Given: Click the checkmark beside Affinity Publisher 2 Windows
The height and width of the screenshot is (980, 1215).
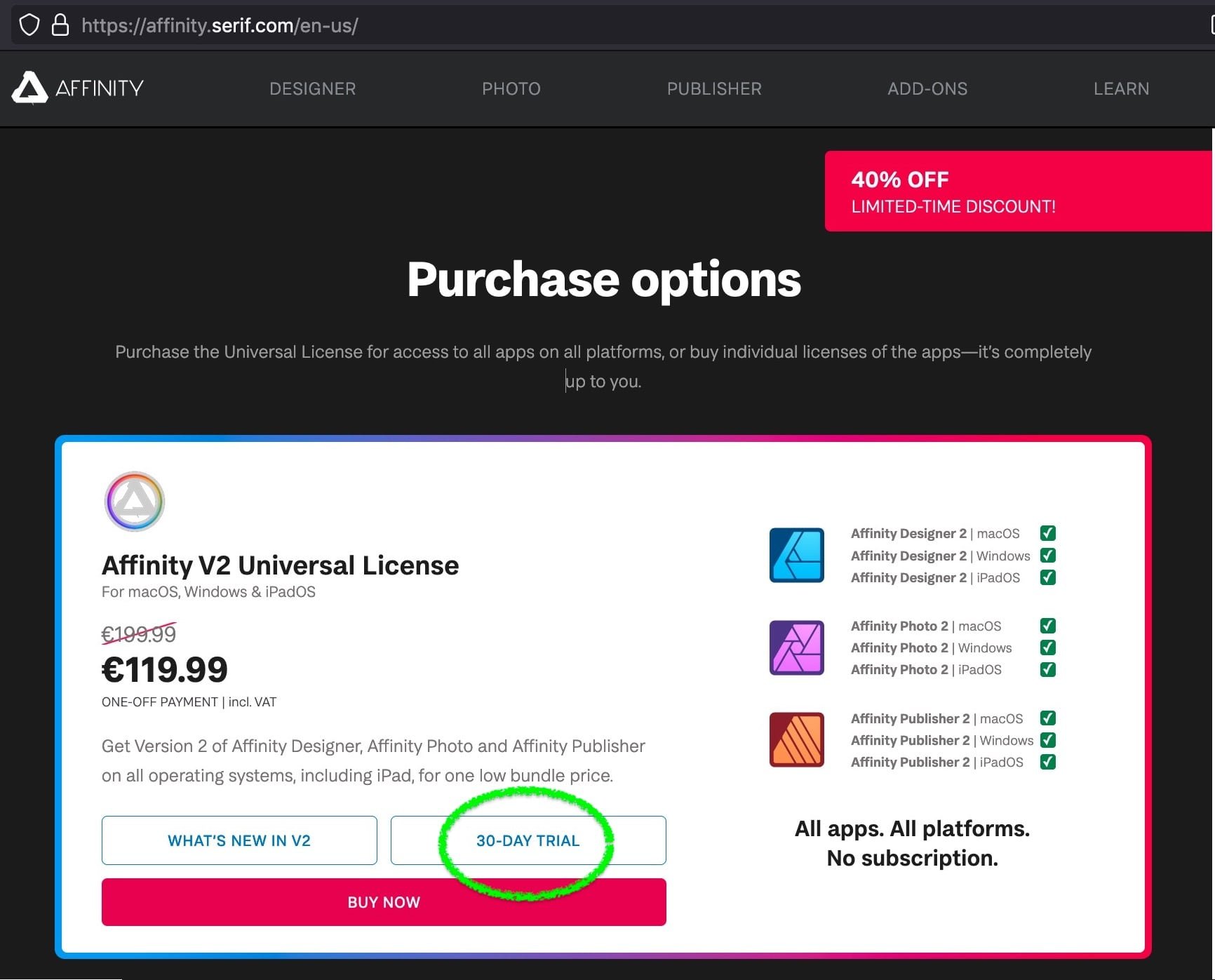Looking at the screenshot, I should 1048,740.
